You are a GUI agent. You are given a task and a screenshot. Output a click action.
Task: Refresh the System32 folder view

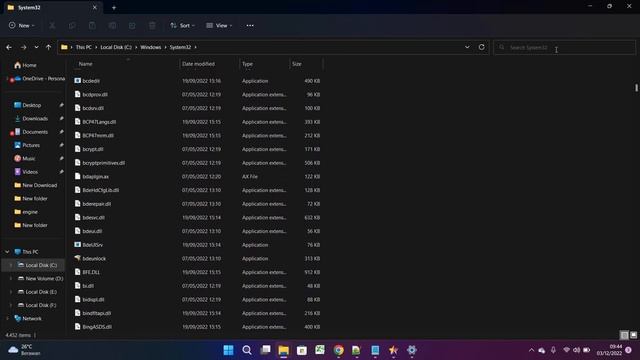pos(482,47)
